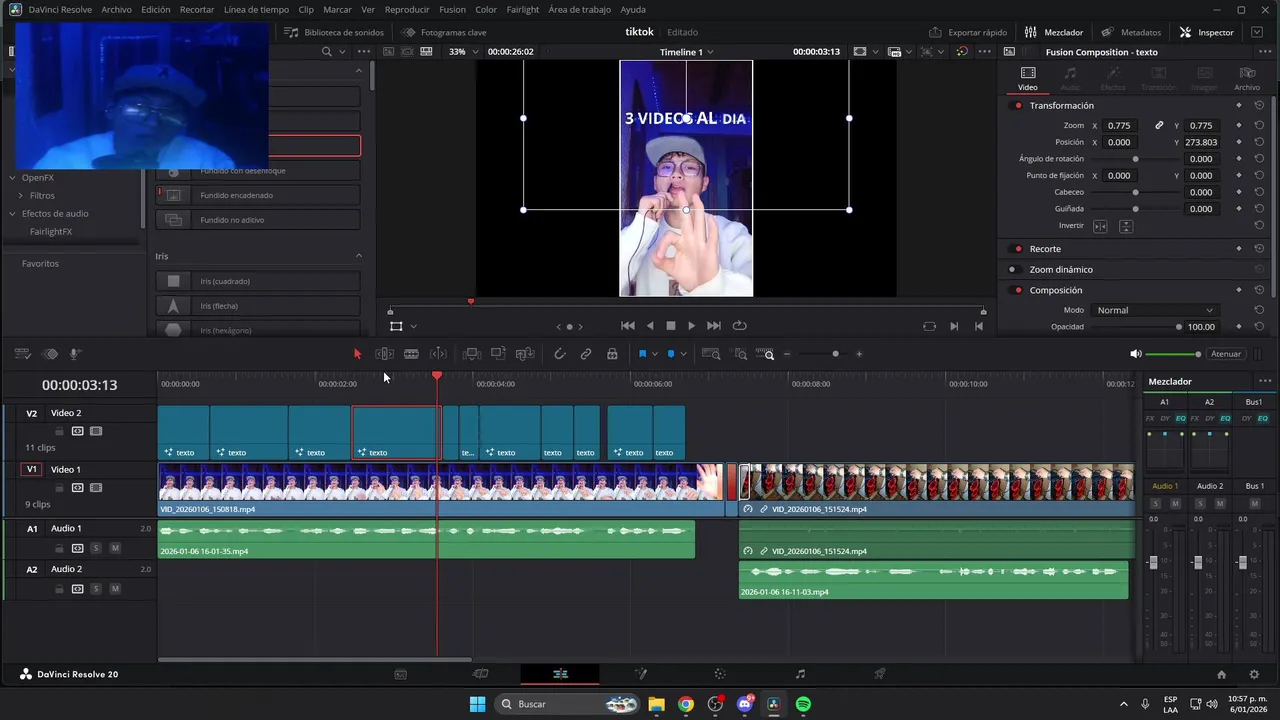The height and width of the screenshot is (720, 1280).
Task: Lock the Video 2 track
Action: click(x=59, y=432)
